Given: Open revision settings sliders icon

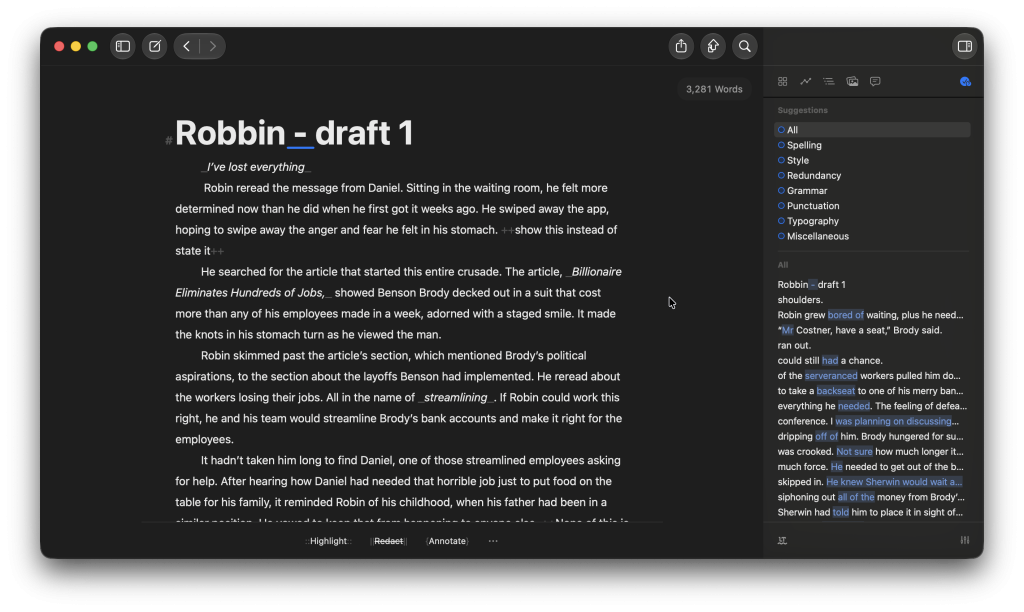Looking at the screenshot, I should pos(965,540).
